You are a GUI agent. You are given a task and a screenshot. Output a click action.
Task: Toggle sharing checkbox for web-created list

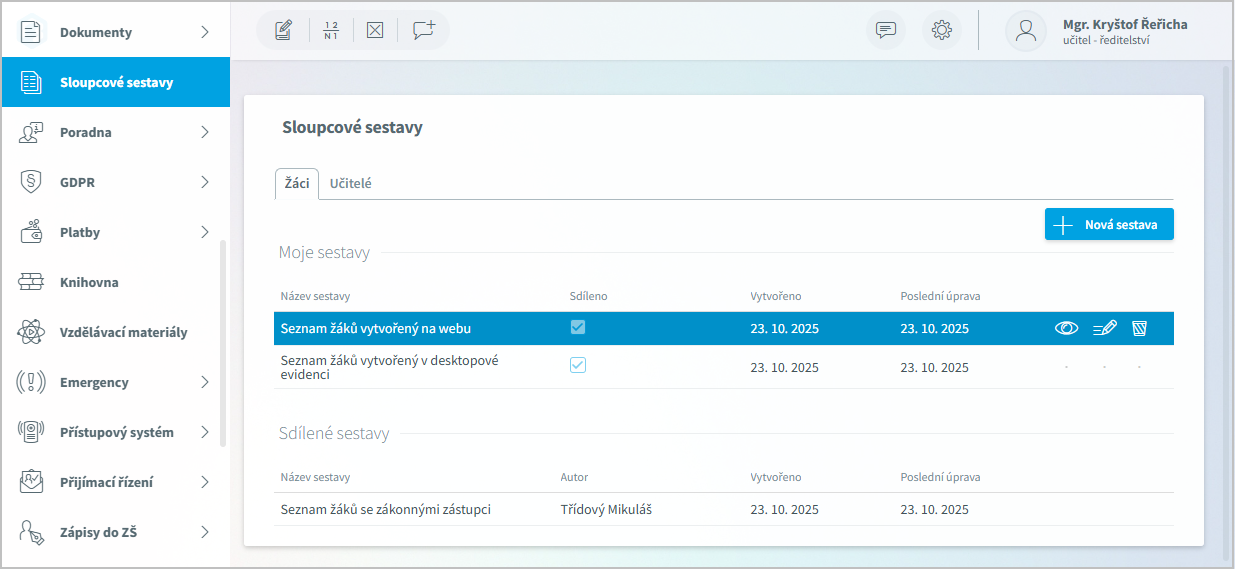pos(578,327)
